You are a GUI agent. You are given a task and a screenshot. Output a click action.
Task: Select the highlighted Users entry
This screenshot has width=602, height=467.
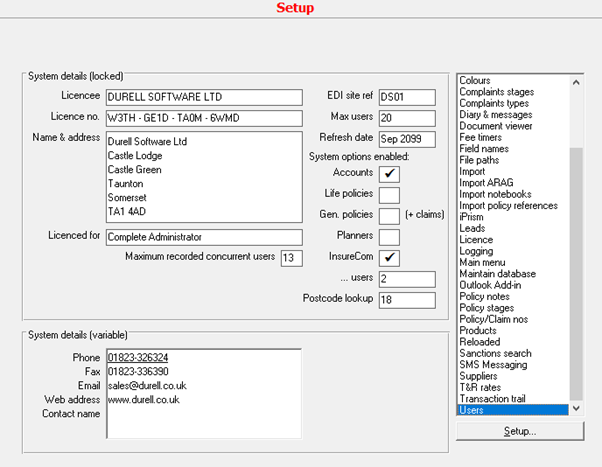(513, 410)
